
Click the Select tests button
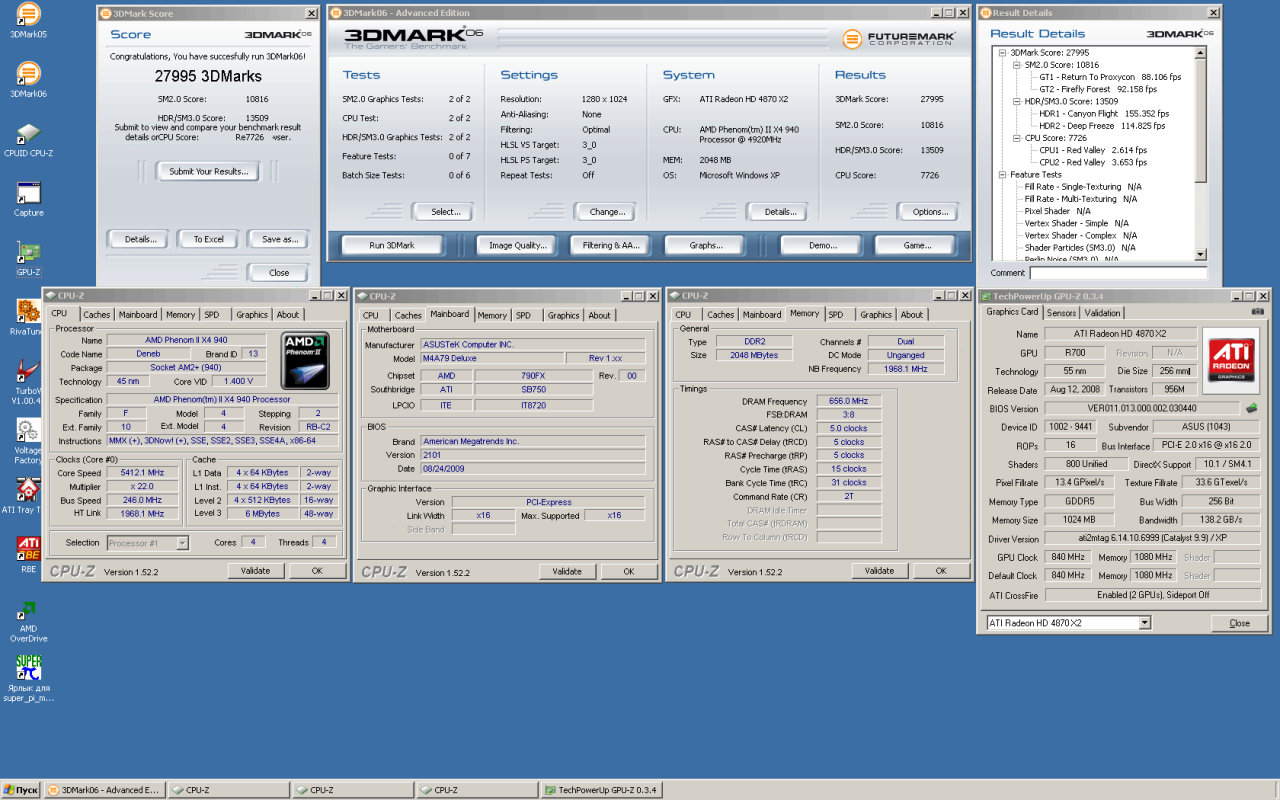tap(445, 212)
